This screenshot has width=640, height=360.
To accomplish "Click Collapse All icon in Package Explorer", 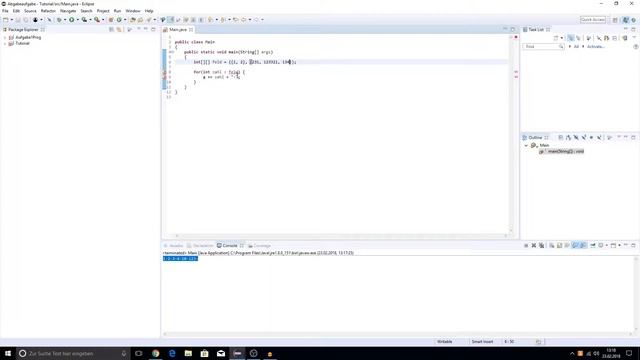I will [111, 29].
